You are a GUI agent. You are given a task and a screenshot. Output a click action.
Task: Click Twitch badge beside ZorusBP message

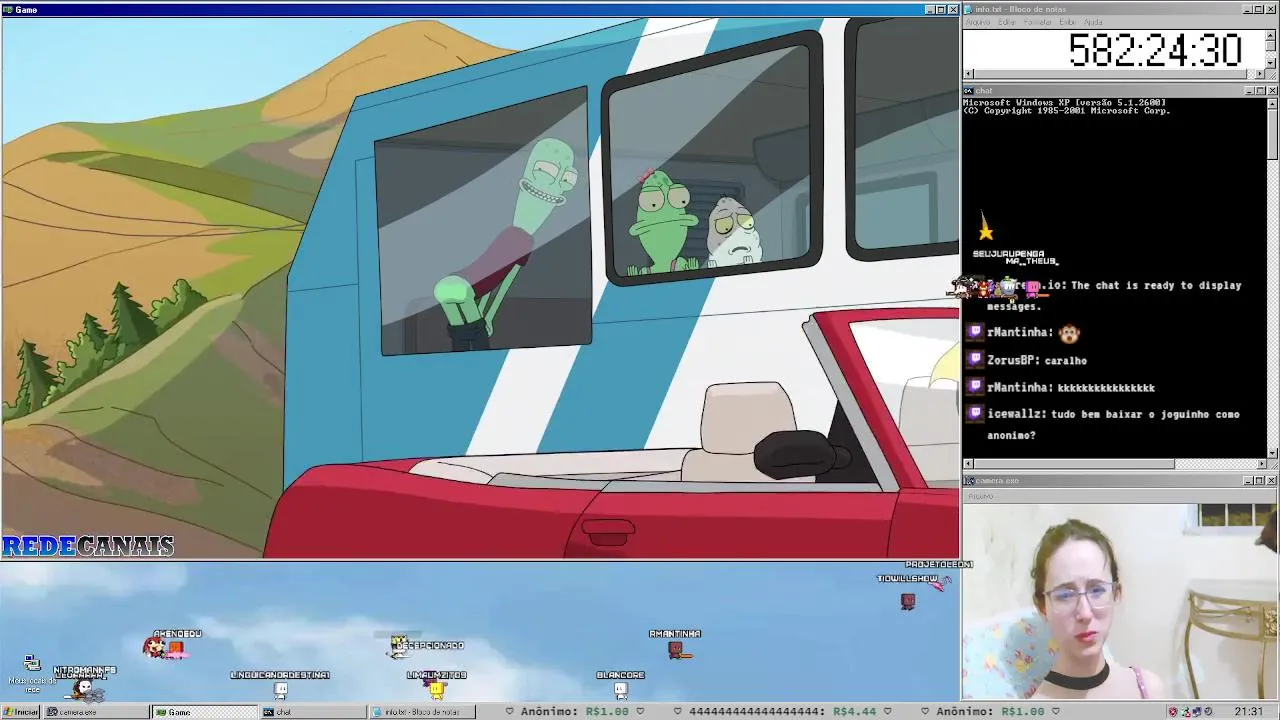tap(975, 359)
